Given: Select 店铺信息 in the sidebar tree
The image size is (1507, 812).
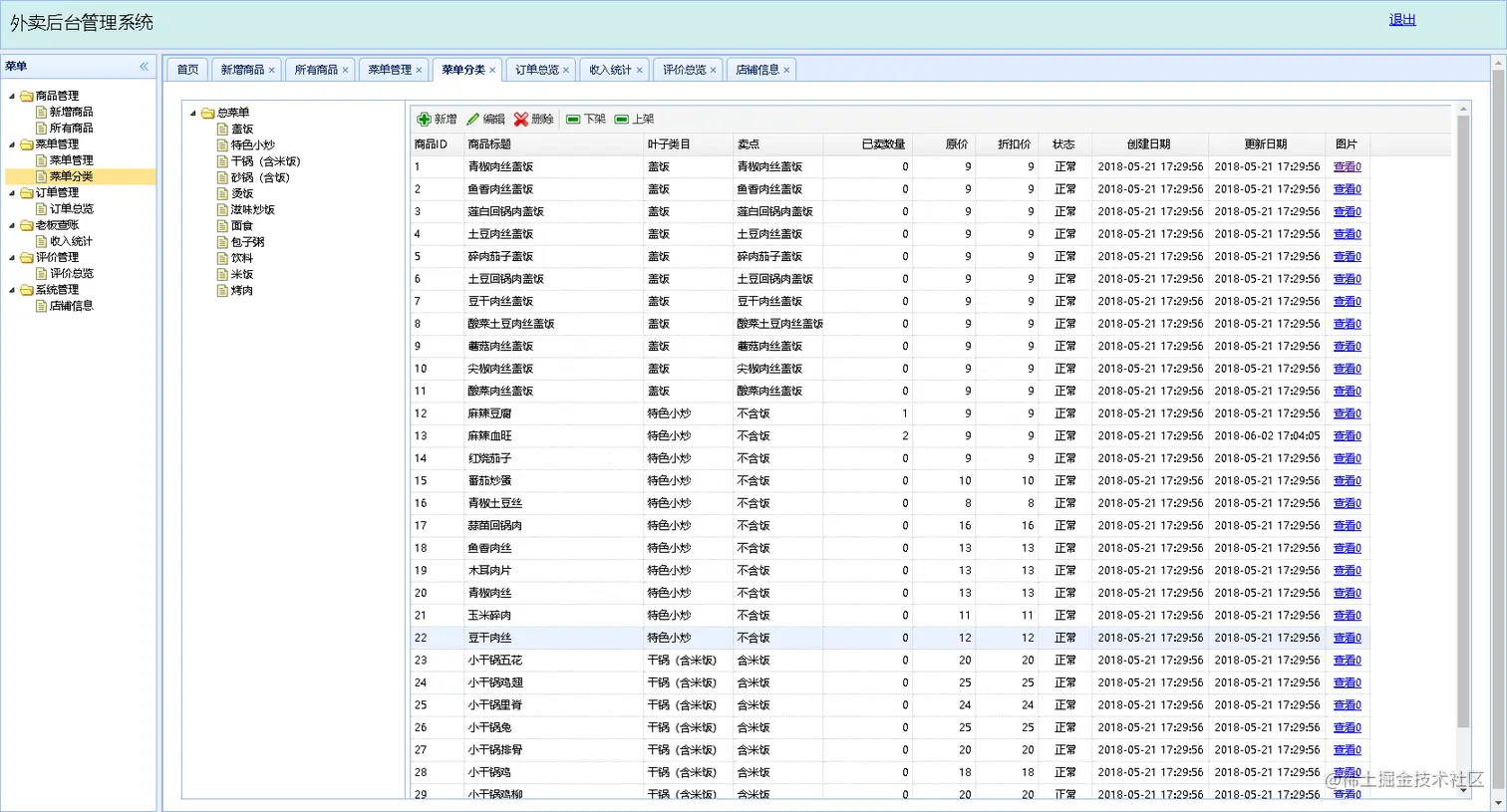Looking at the screenshot, I should click(x=72, y=306).
